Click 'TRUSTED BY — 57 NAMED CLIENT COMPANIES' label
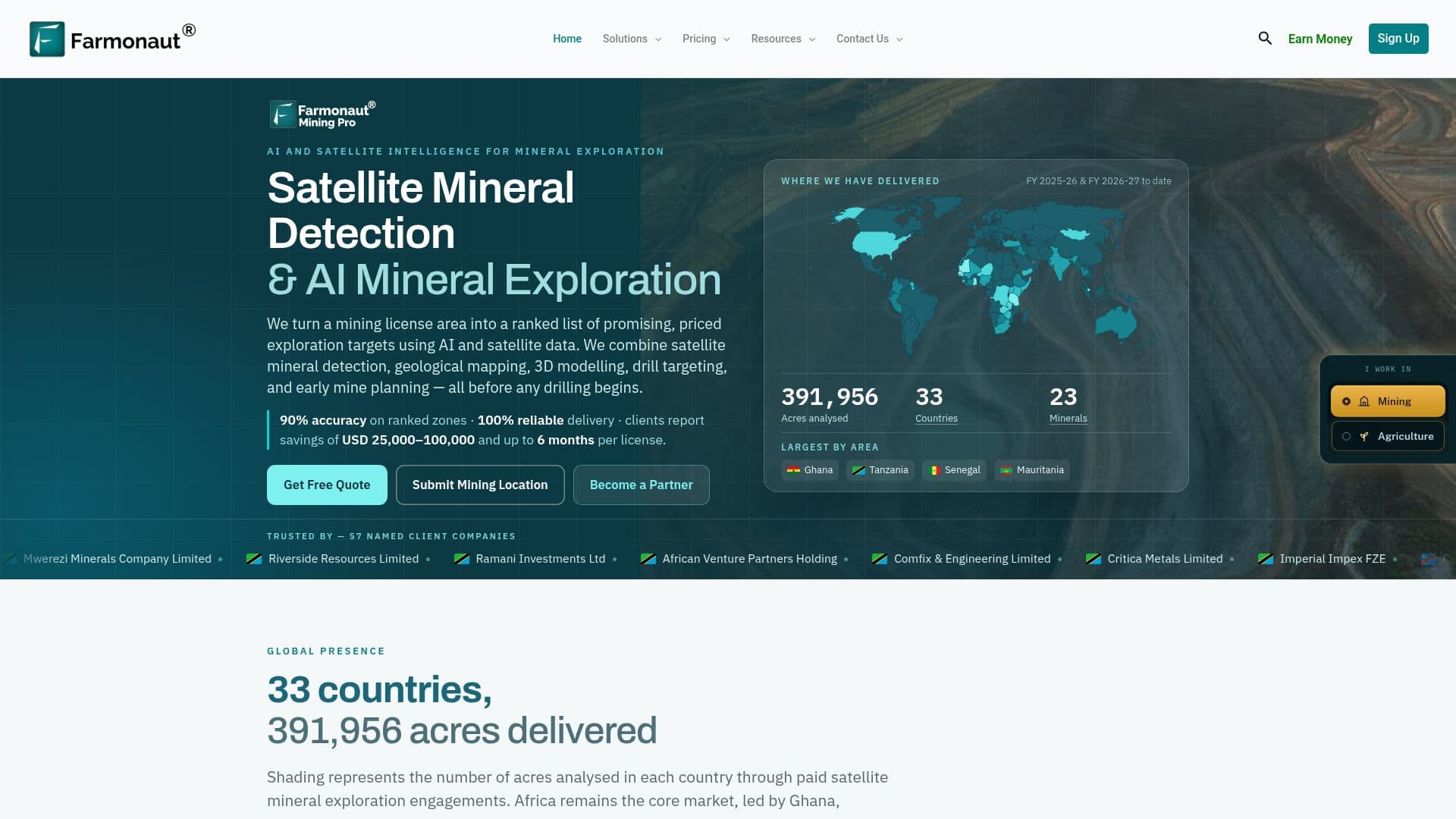The width and height of the screenshot is (1456, 819). (391, 536)
